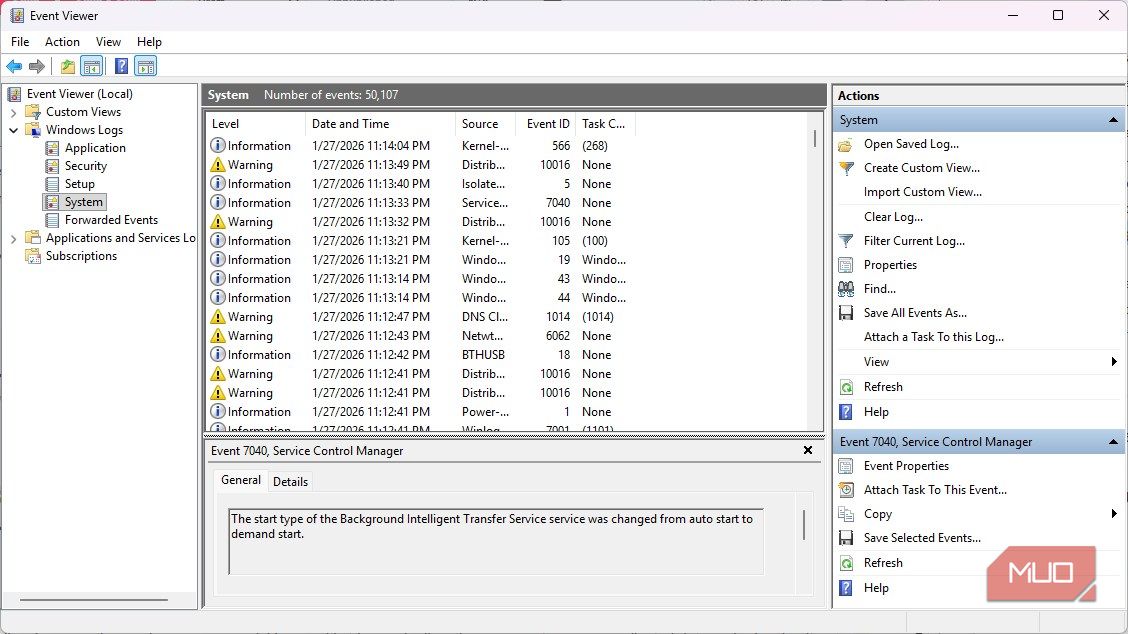Close the Event 7040 preview pane
This screenshot has height=634, width=1128.
[808, 450]
